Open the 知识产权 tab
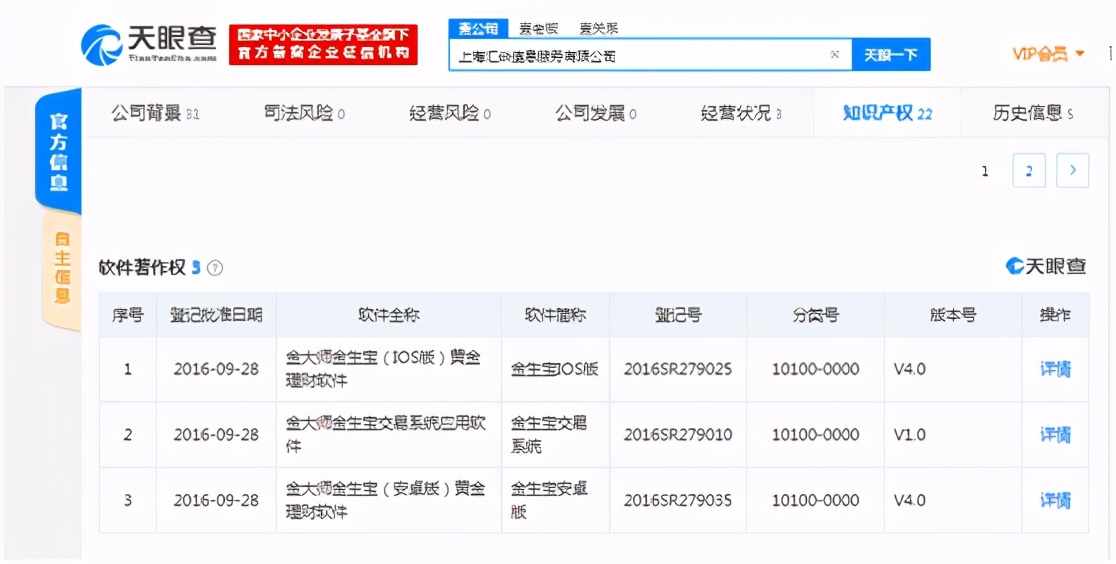This screenshot has width=1116, height=564. click(887, 113)
